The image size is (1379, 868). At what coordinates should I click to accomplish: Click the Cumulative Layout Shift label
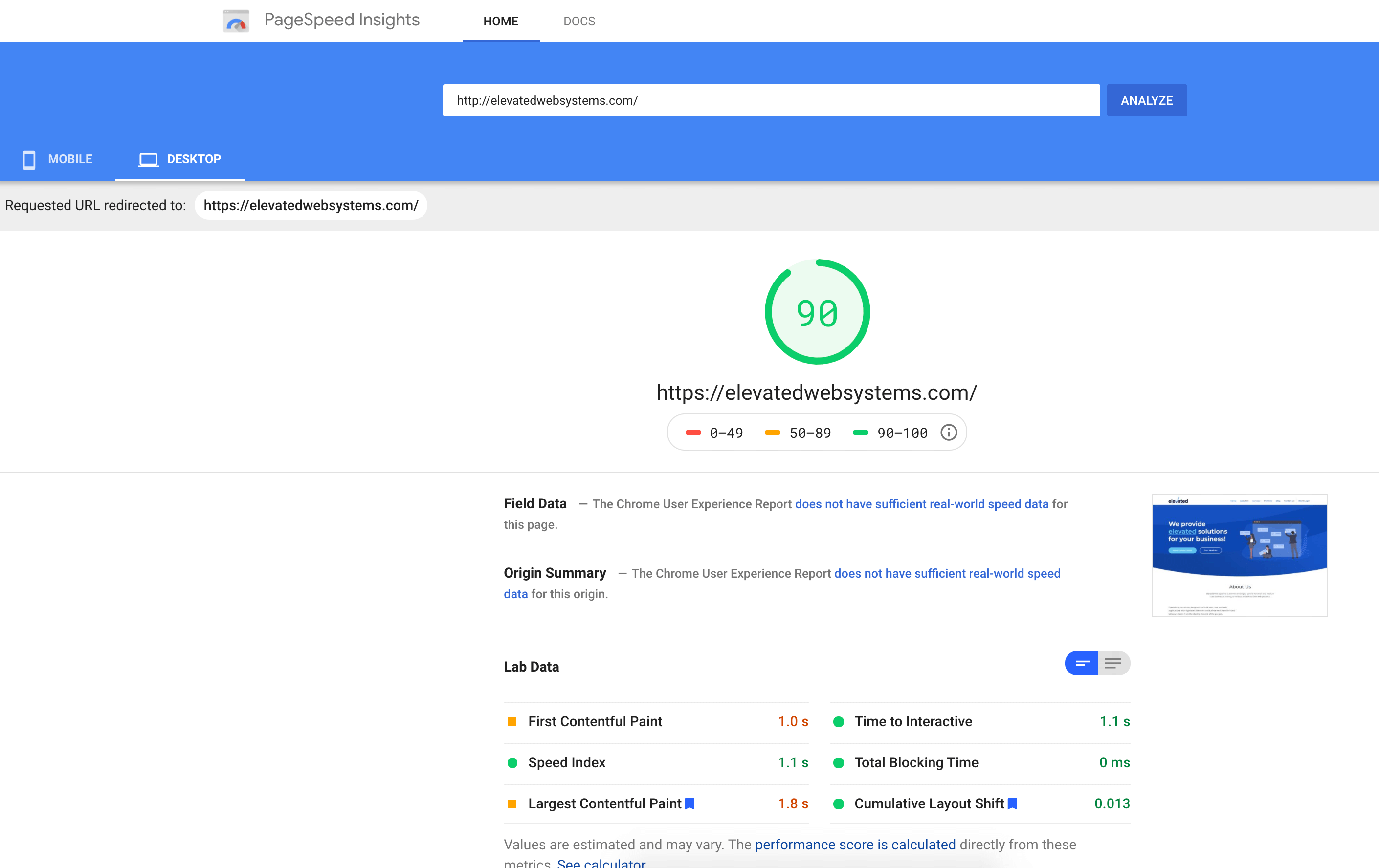tap(929, 804)
